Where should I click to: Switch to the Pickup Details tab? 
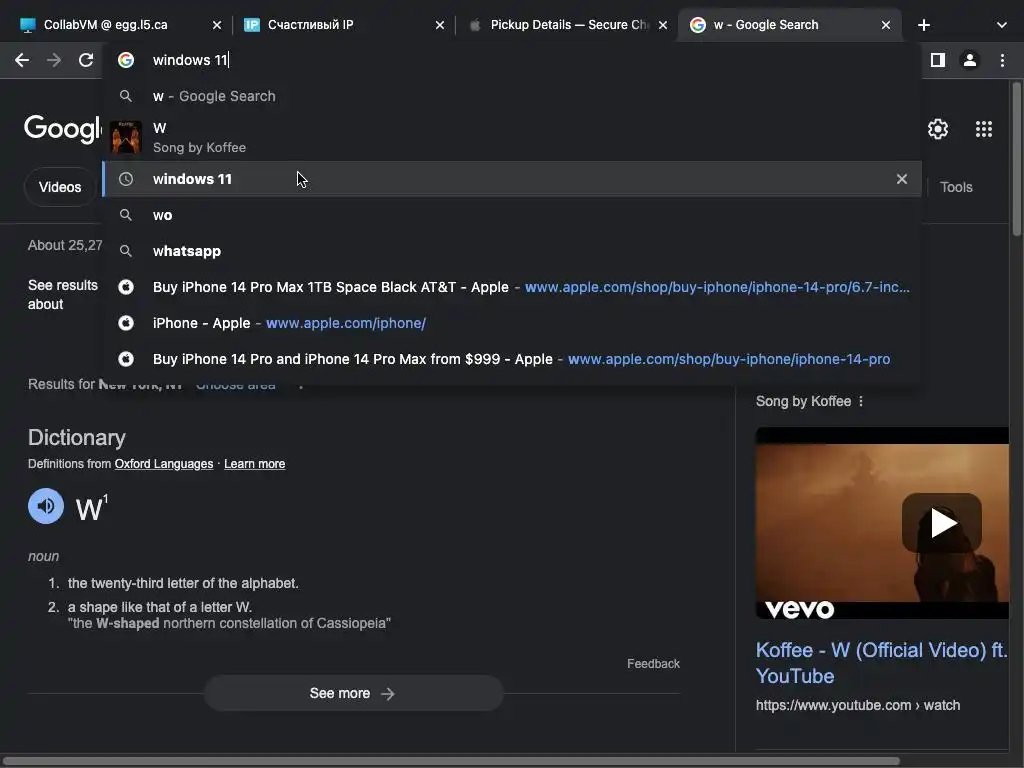568,25
